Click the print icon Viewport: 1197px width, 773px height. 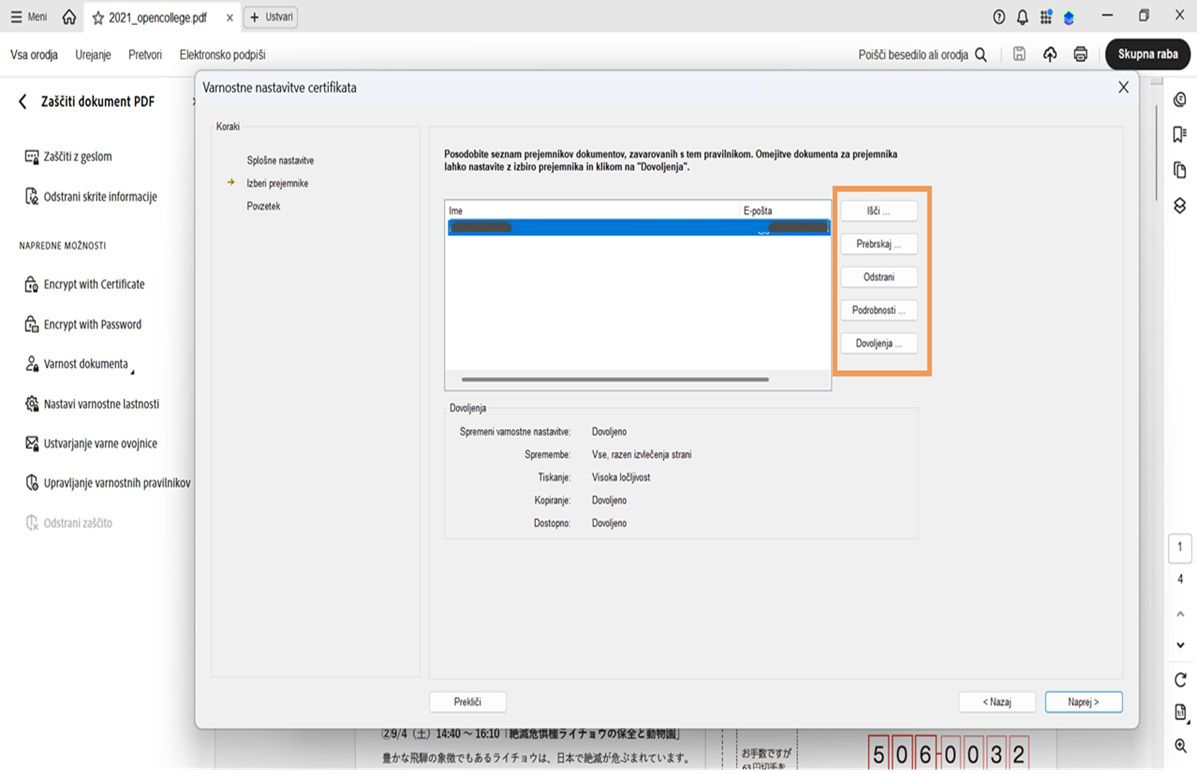1080,53
